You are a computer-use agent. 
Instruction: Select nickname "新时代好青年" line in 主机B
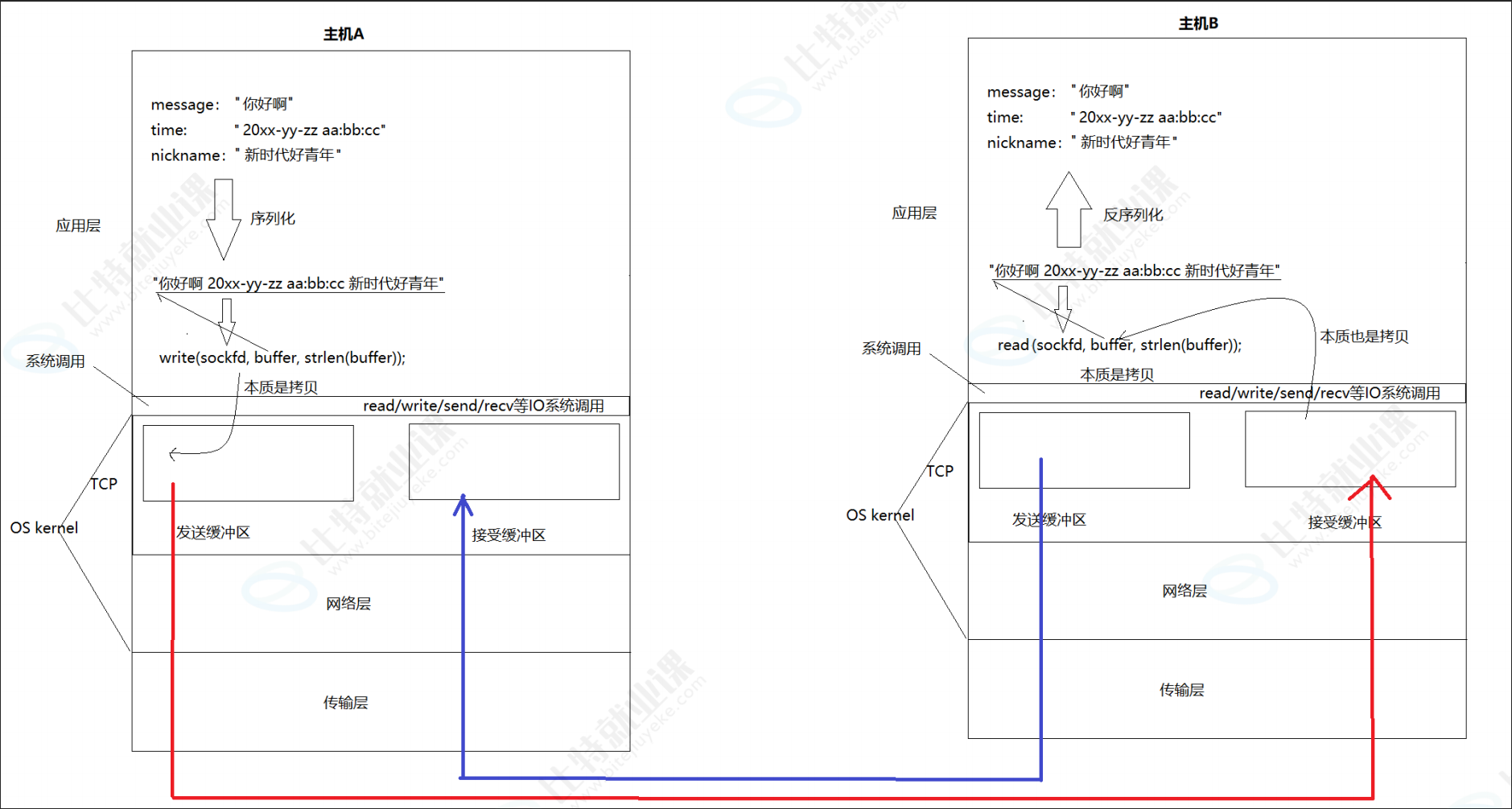[1082, 142]
